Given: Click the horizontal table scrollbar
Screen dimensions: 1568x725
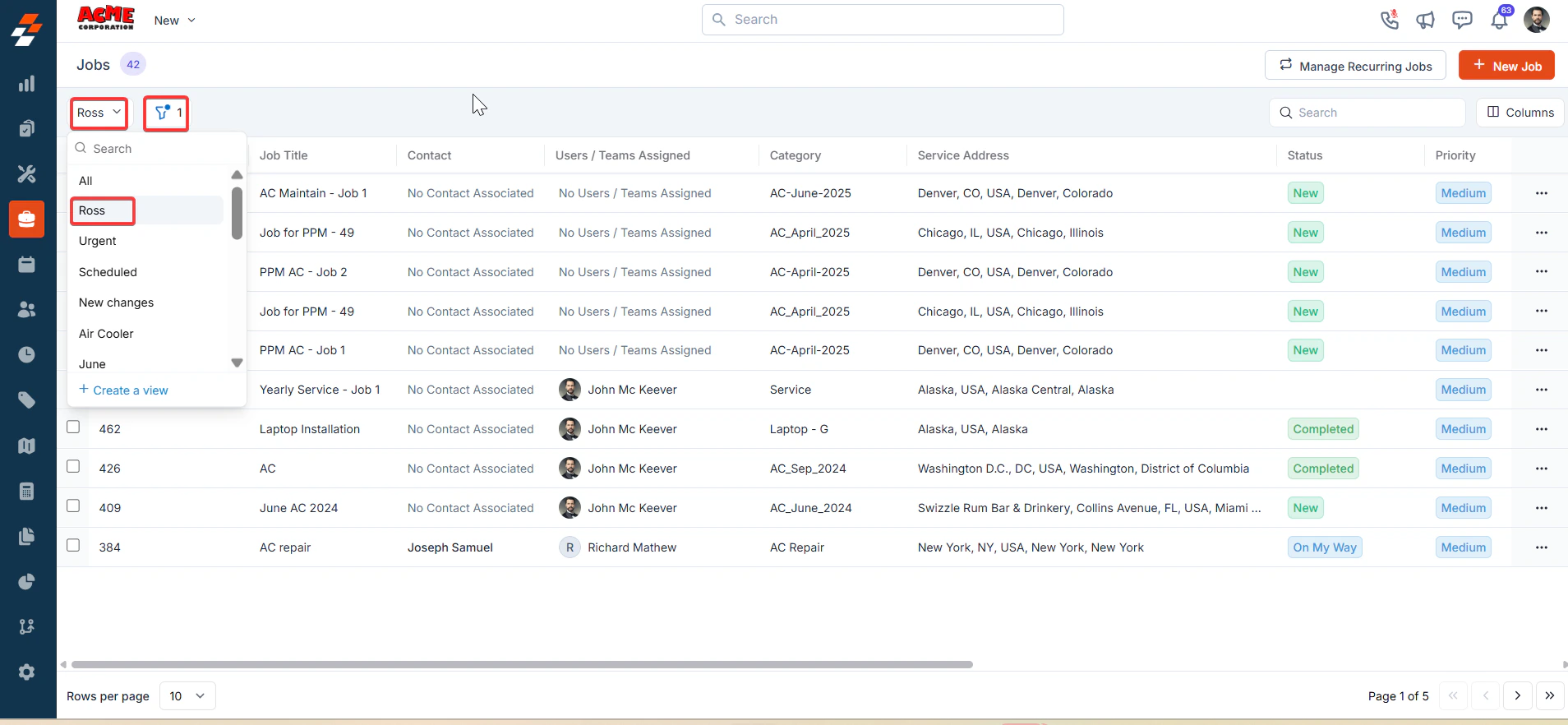Looking at the screenshot, I should click(x=522, y=664).
